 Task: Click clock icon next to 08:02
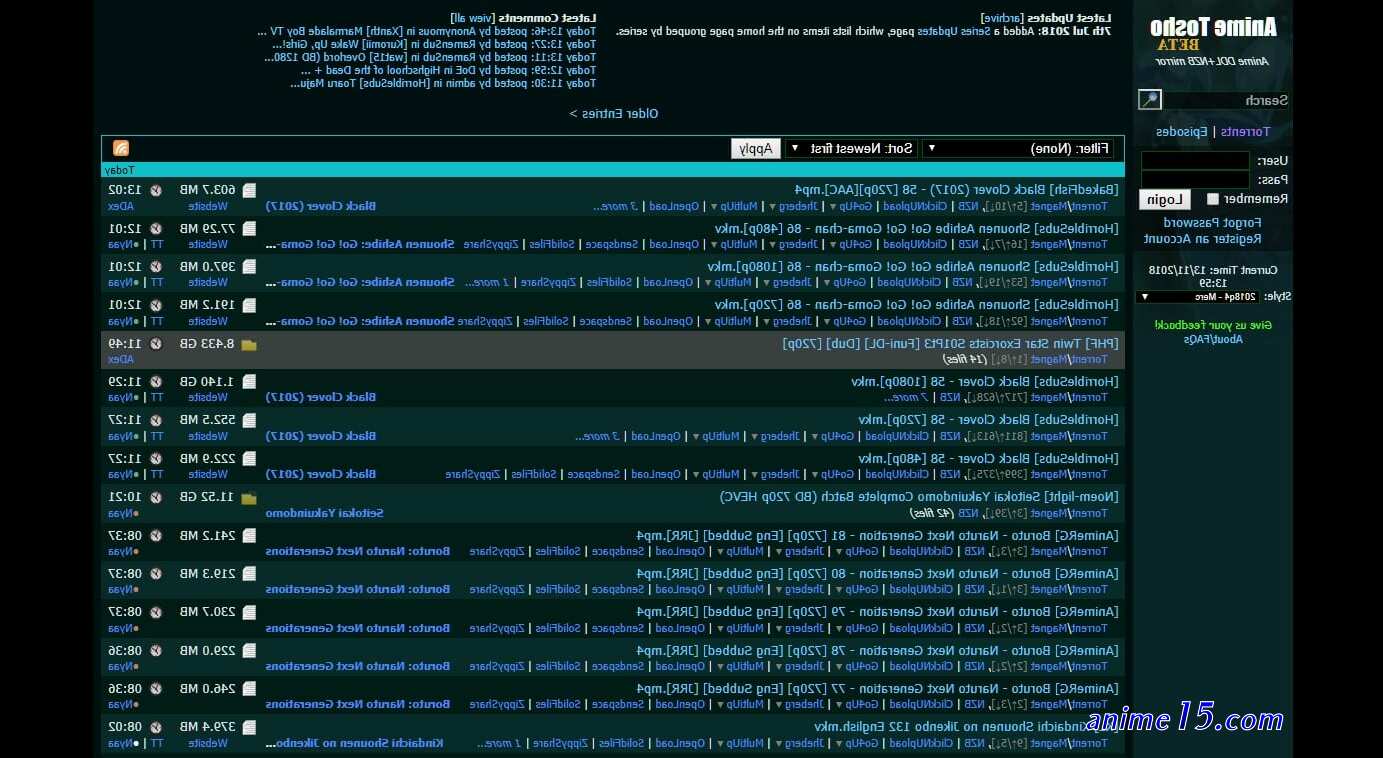156,727
